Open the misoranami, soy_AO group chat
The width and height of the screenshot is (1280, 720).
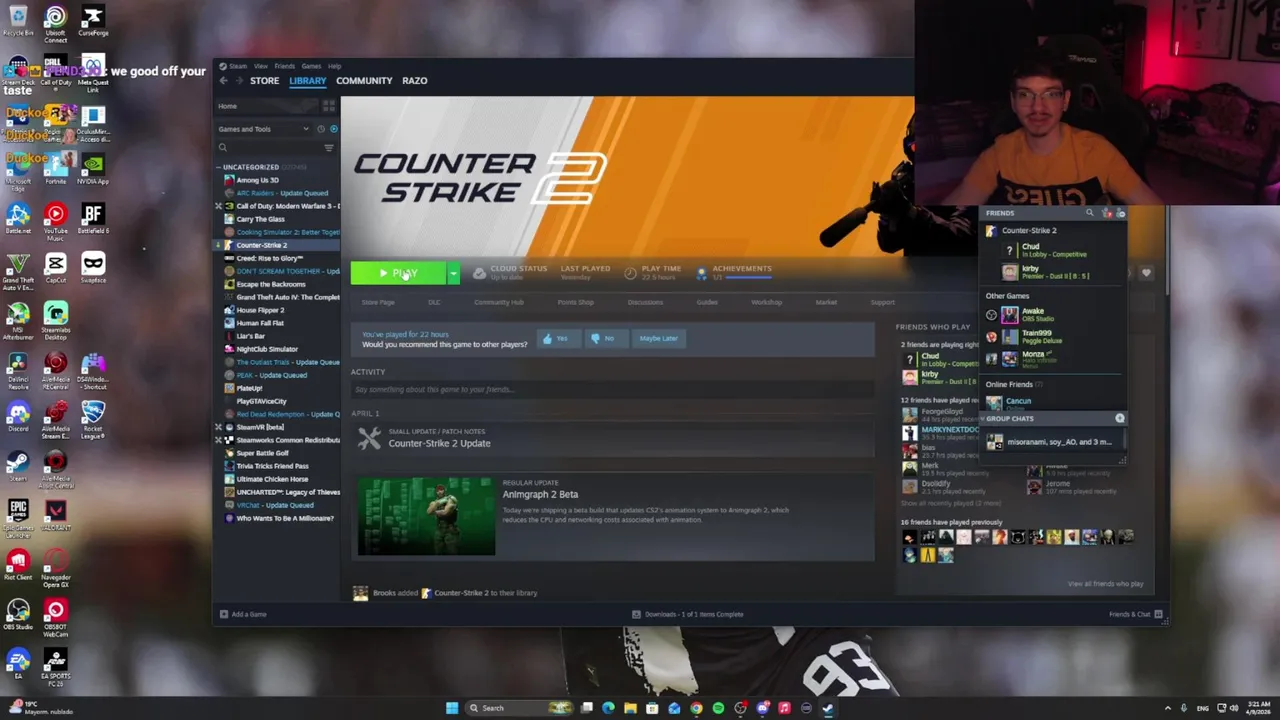1051,442
